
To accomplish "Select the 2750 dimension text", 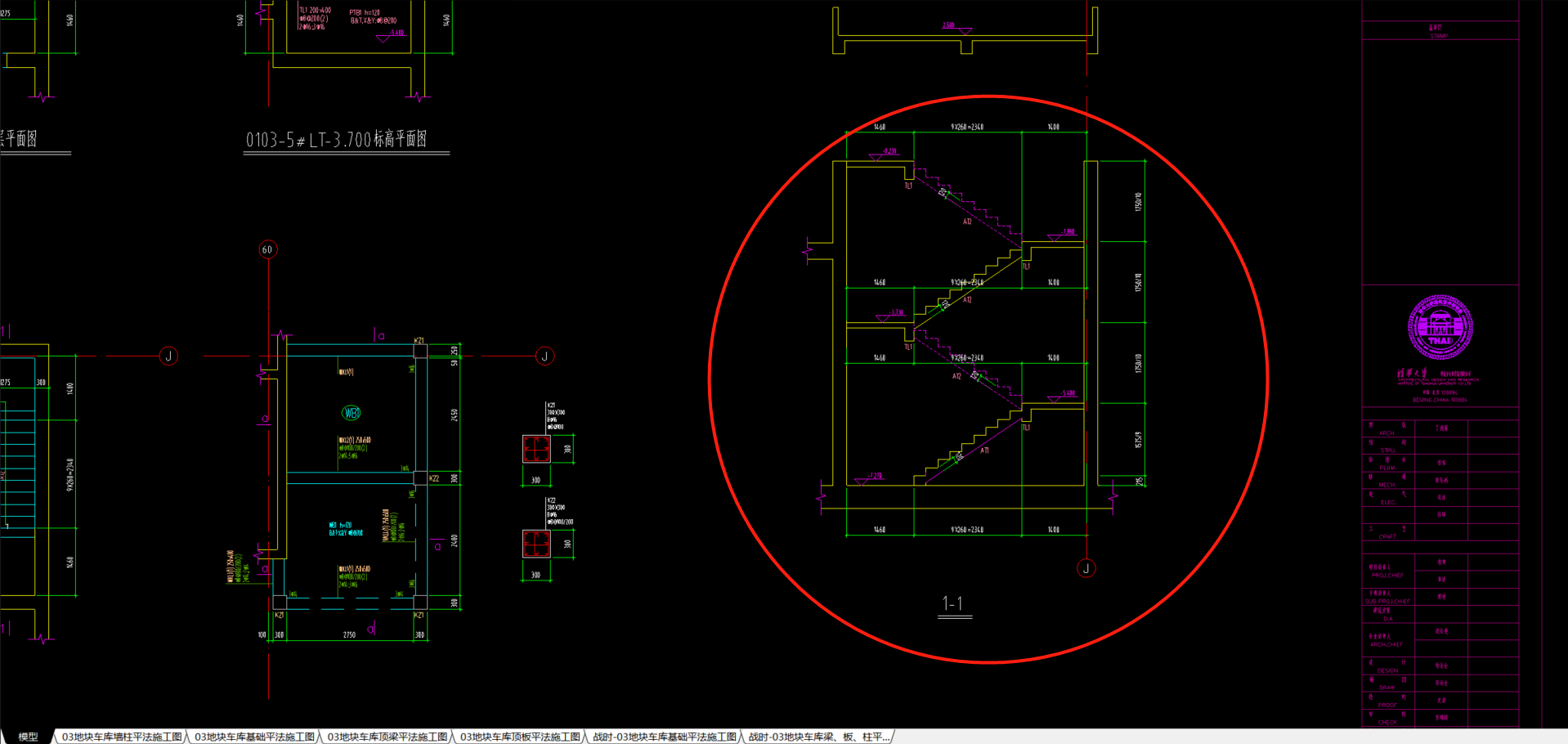I will pyautogui.click(x=349, y=634).
